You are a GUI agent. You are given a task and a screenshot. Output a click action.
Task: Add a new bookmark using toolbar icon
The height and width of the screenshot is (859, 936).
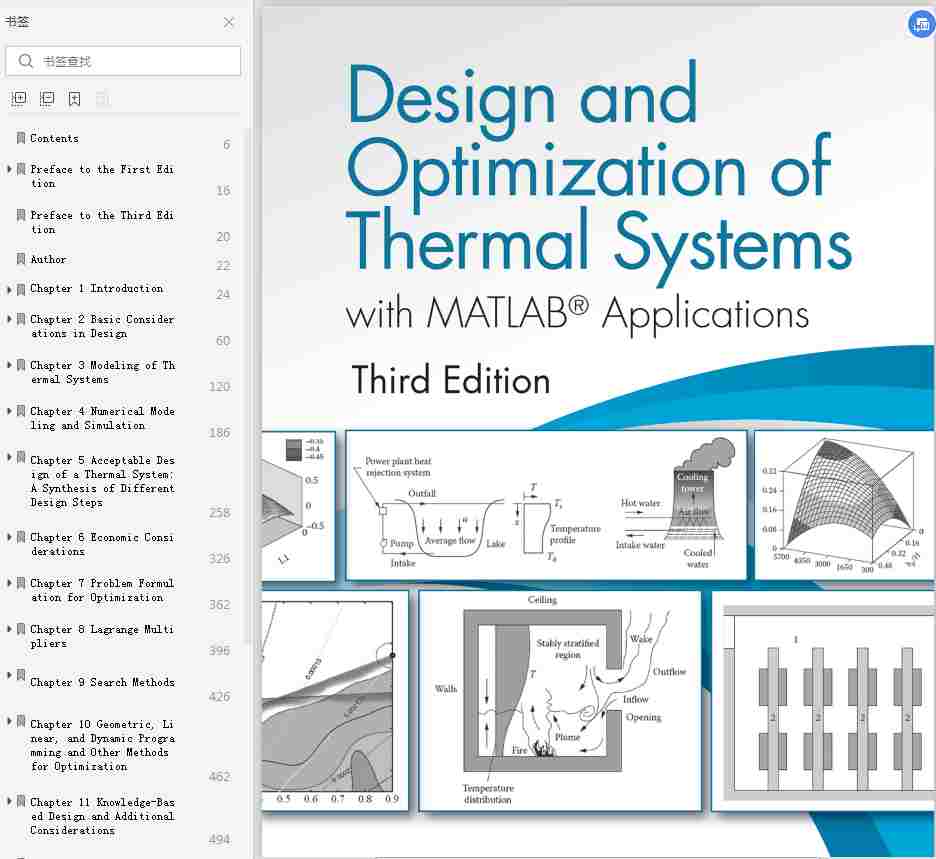(75, 98)
